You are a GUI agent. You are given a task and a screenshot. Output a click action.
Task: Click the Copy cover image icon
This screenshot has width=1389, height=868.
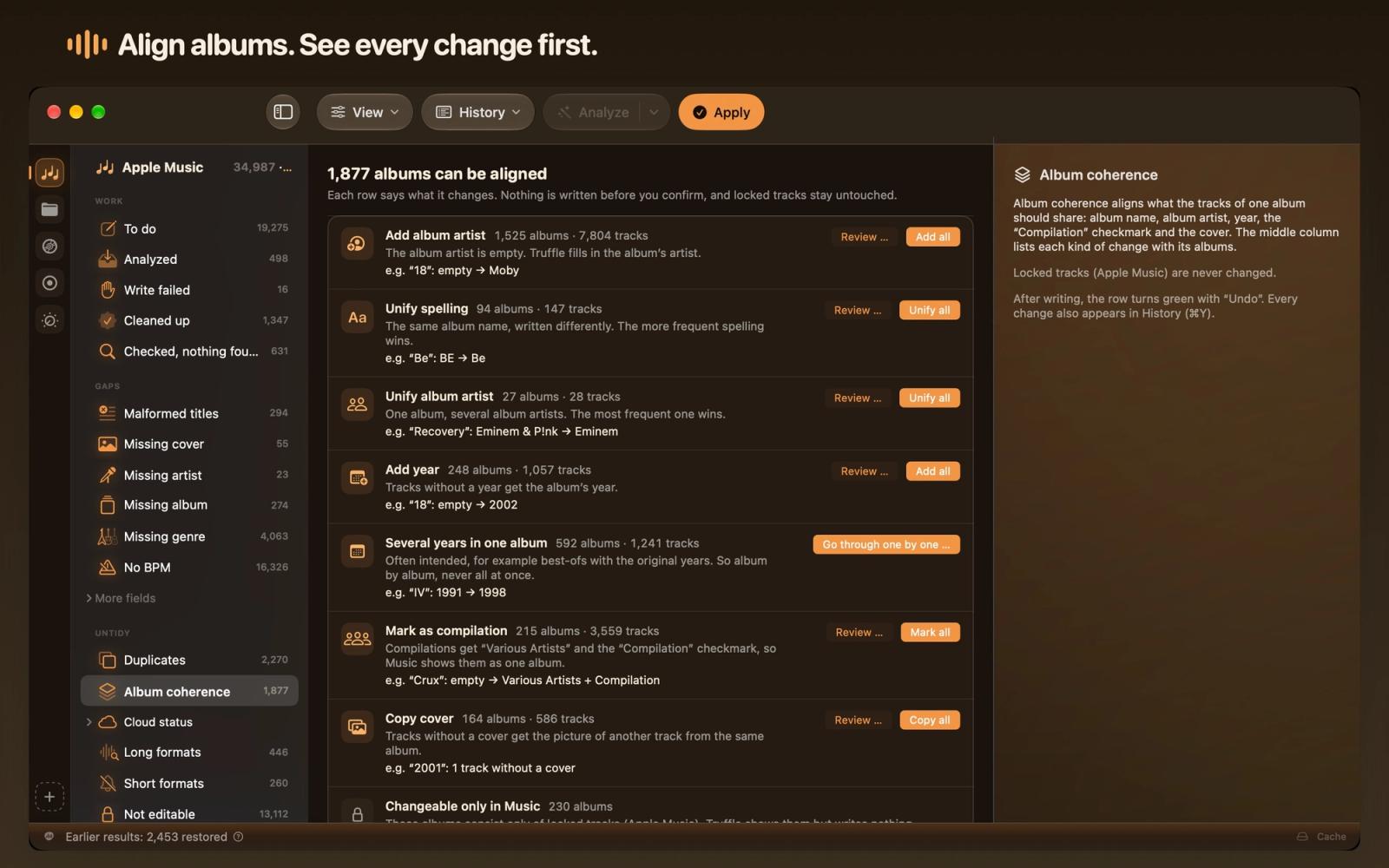(357, 727)
